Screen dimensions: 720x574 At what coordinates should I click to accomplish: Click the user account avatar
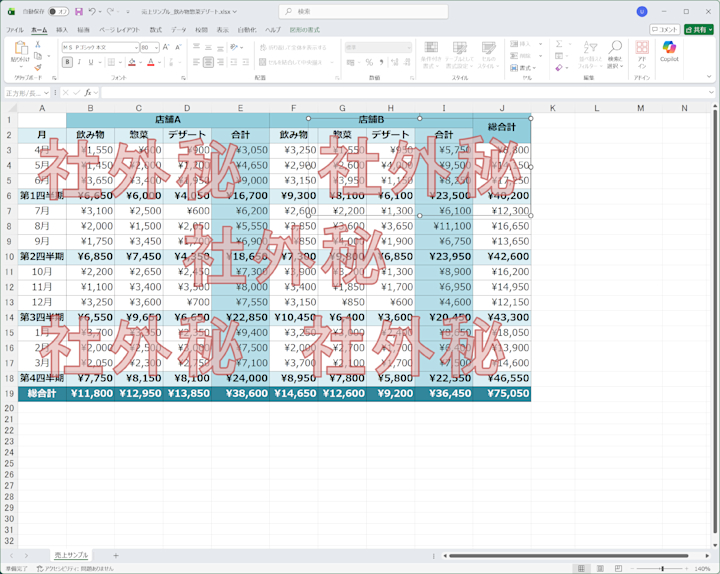[642, 11]
